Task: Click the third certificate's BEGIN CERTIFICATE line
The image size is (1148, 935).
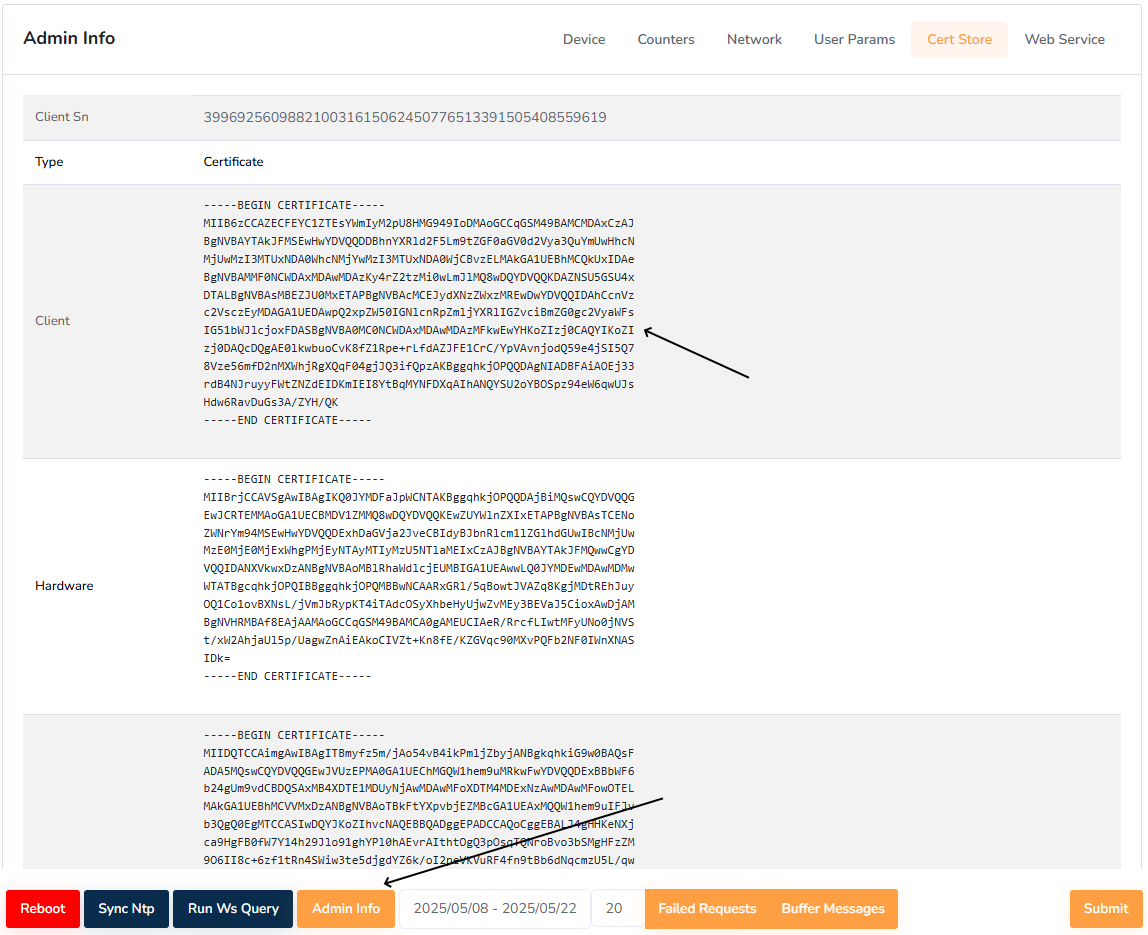Action: pyautogui.click(x=294, y=735)
